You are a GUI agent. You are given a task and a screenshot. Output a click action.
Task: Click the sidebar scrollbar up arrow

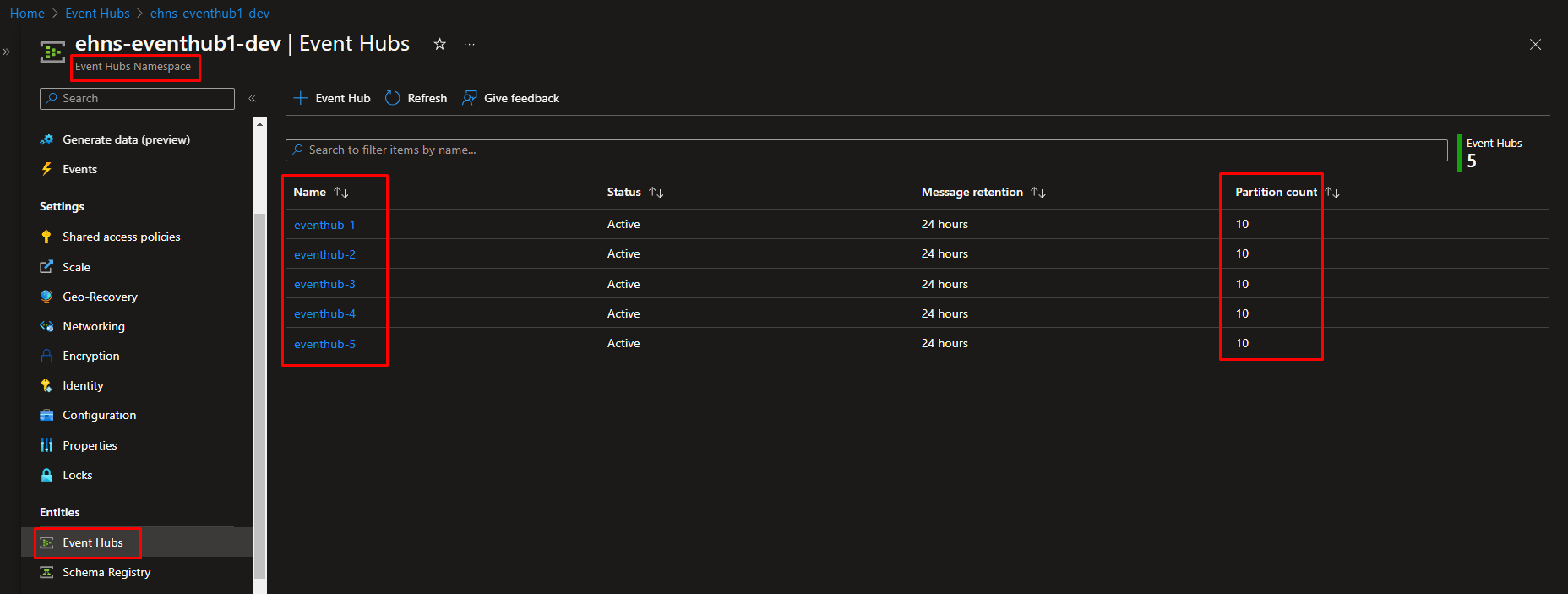[259, 124]
